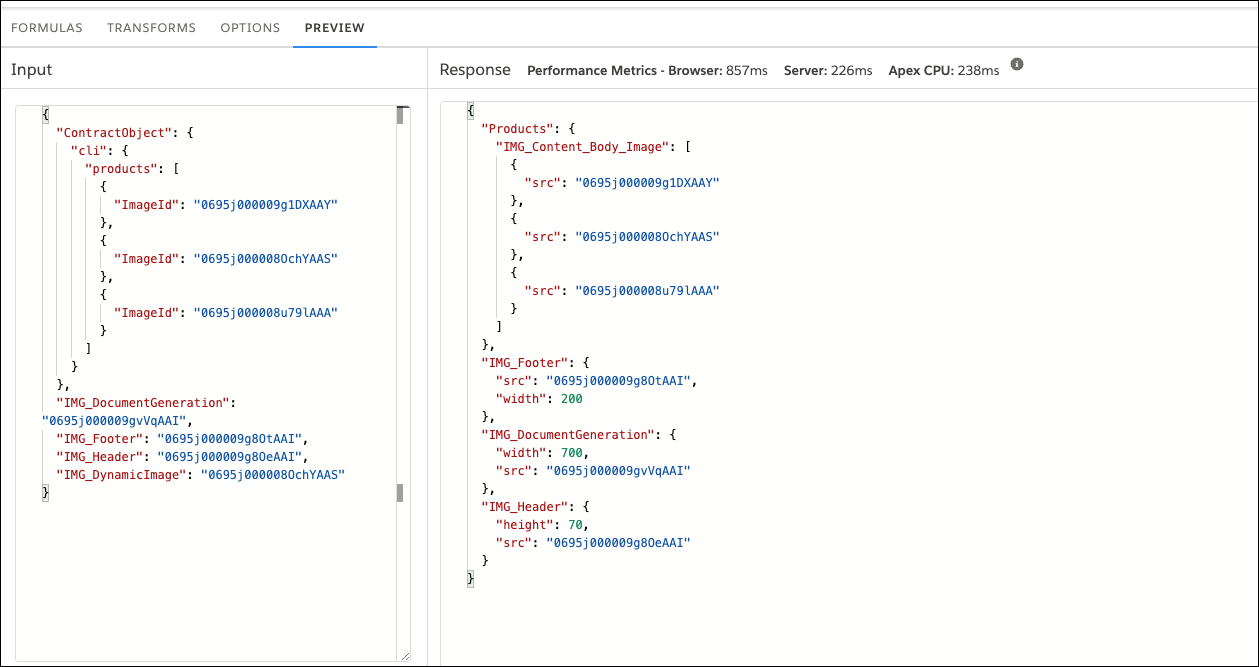The width and height of the screenshot is (1259, 667).
Task: Click the Input value "0695j000009gvVqAAI"
Action: 114,421
